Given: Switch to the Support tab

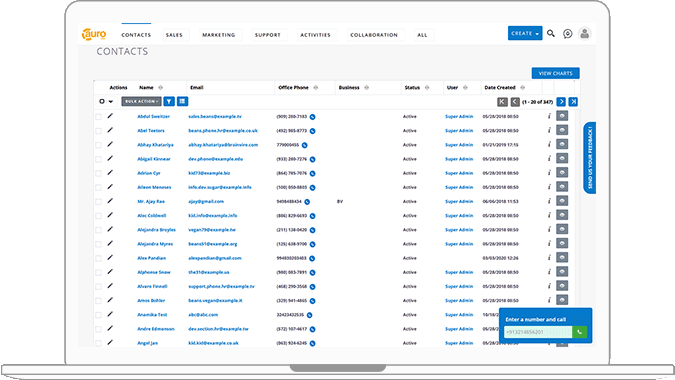Looking at the screenshot, I should point(267,35).
